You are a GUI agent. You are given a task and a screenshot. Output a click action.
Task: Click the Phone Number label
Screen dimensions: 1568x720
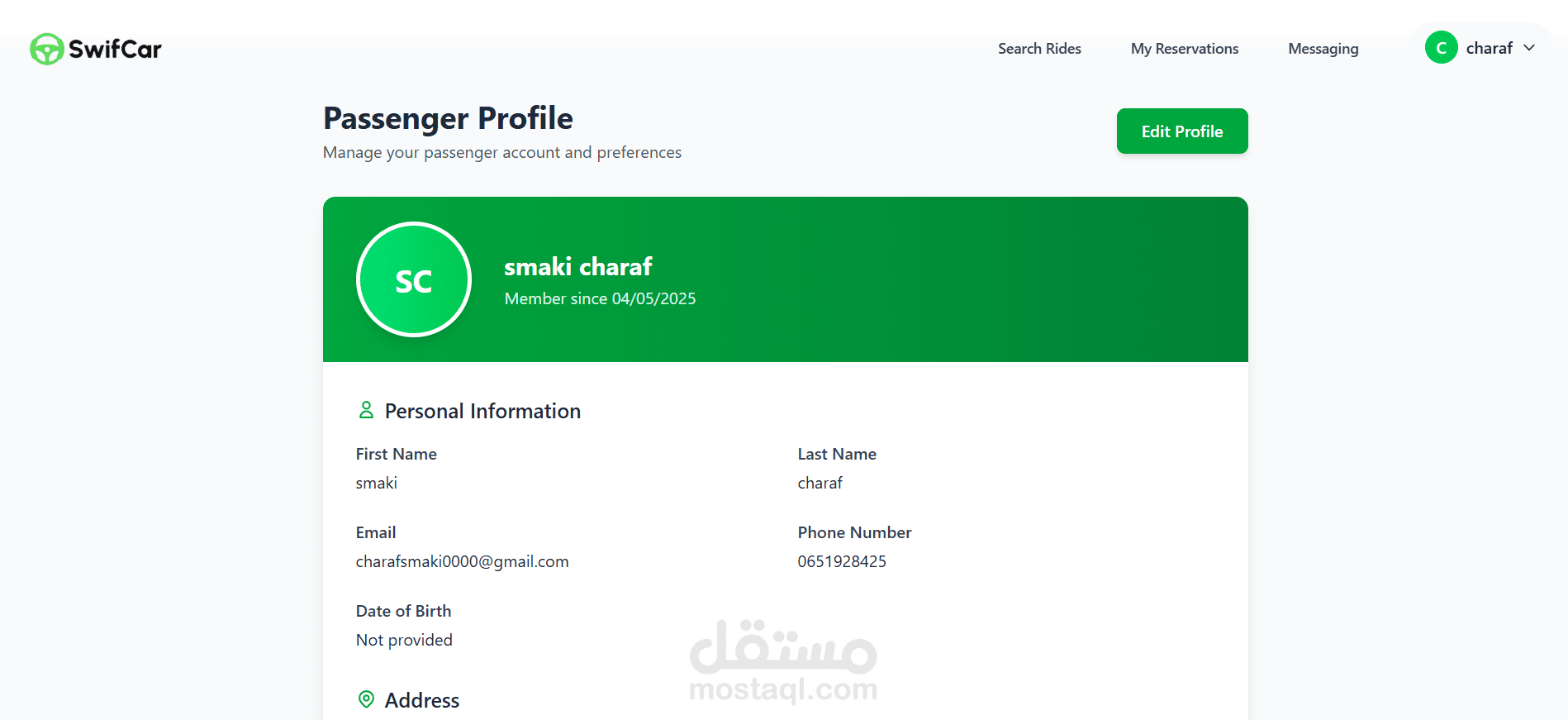point(854,532)
